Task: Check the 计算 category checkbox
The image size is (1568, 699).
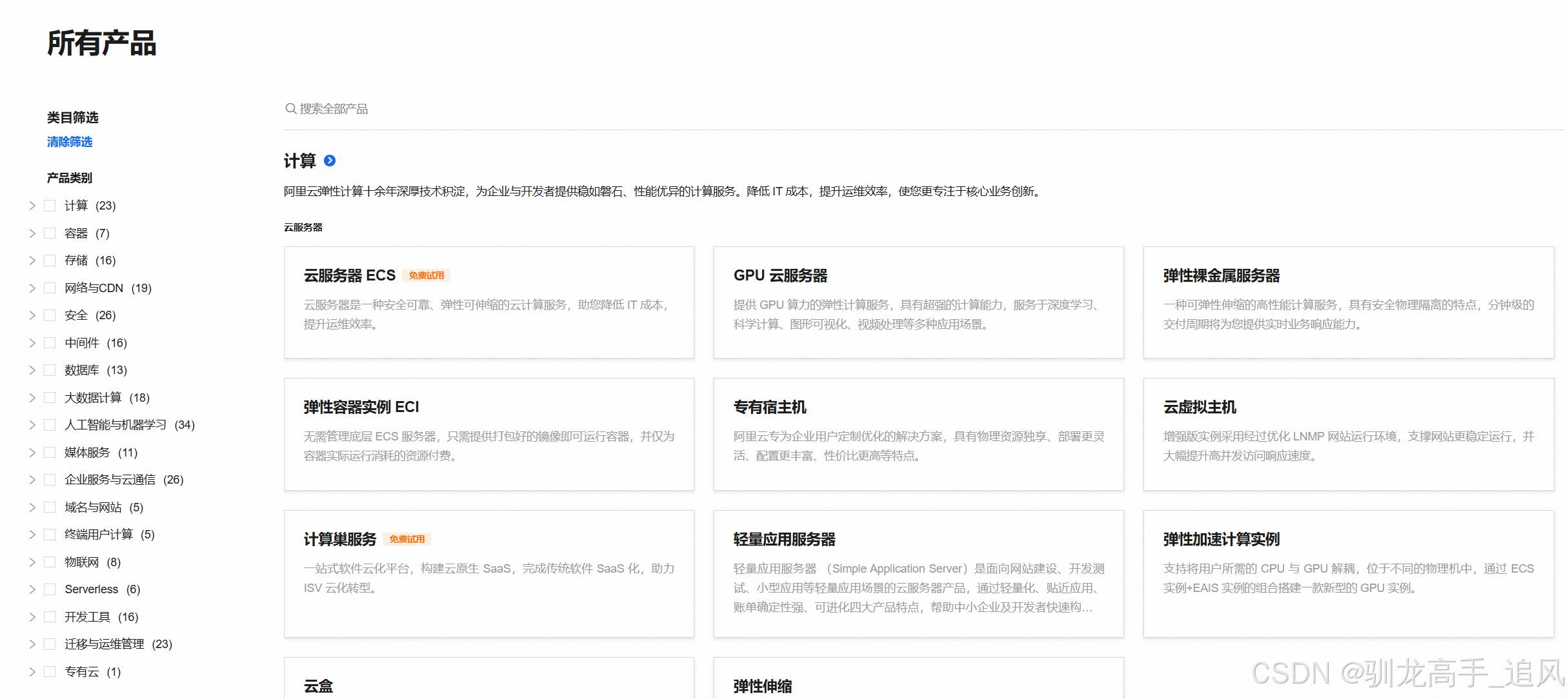Action: 50,205
